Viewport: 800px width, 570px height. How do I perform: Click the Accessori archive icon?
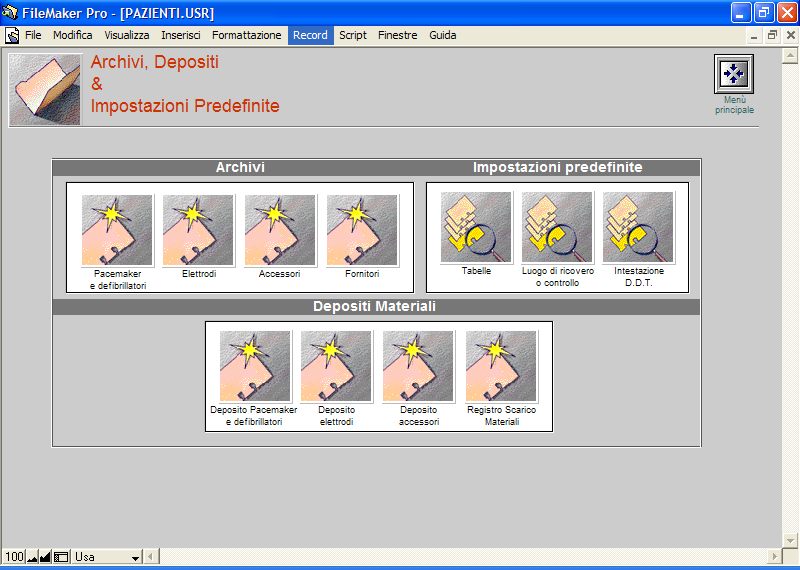click(280, 230)
